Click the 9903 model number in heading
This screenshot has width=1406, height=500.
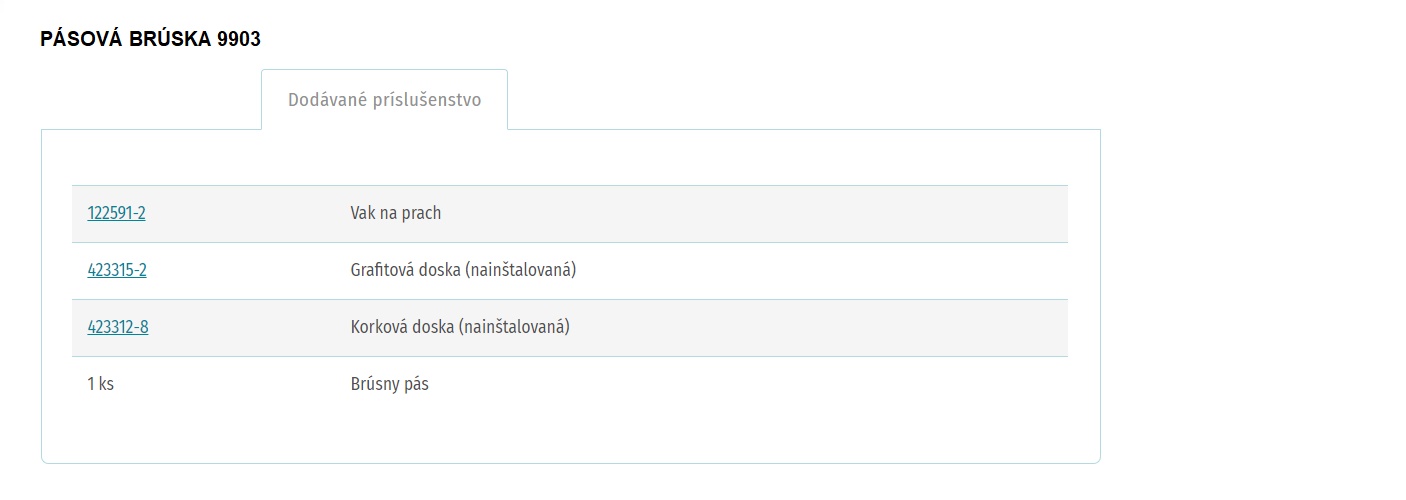point(239,39)
